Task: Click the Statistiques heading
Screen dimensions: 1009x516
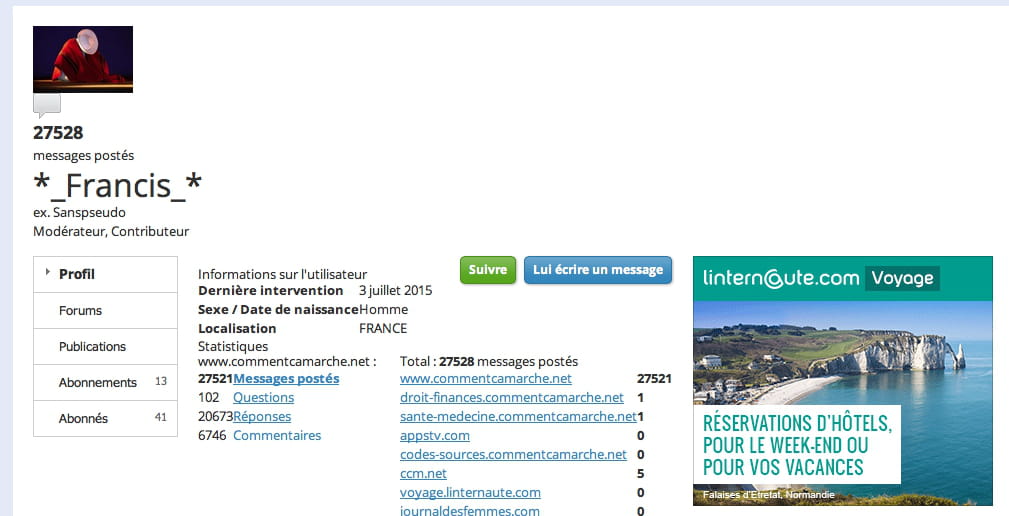Action: (233, 347)
